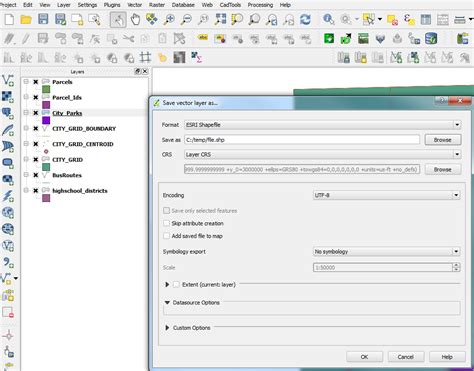Screen dimensions: 474x371
Task: Click the Add SpatiaLite Layer feather icon
Action: coord(8,130)
